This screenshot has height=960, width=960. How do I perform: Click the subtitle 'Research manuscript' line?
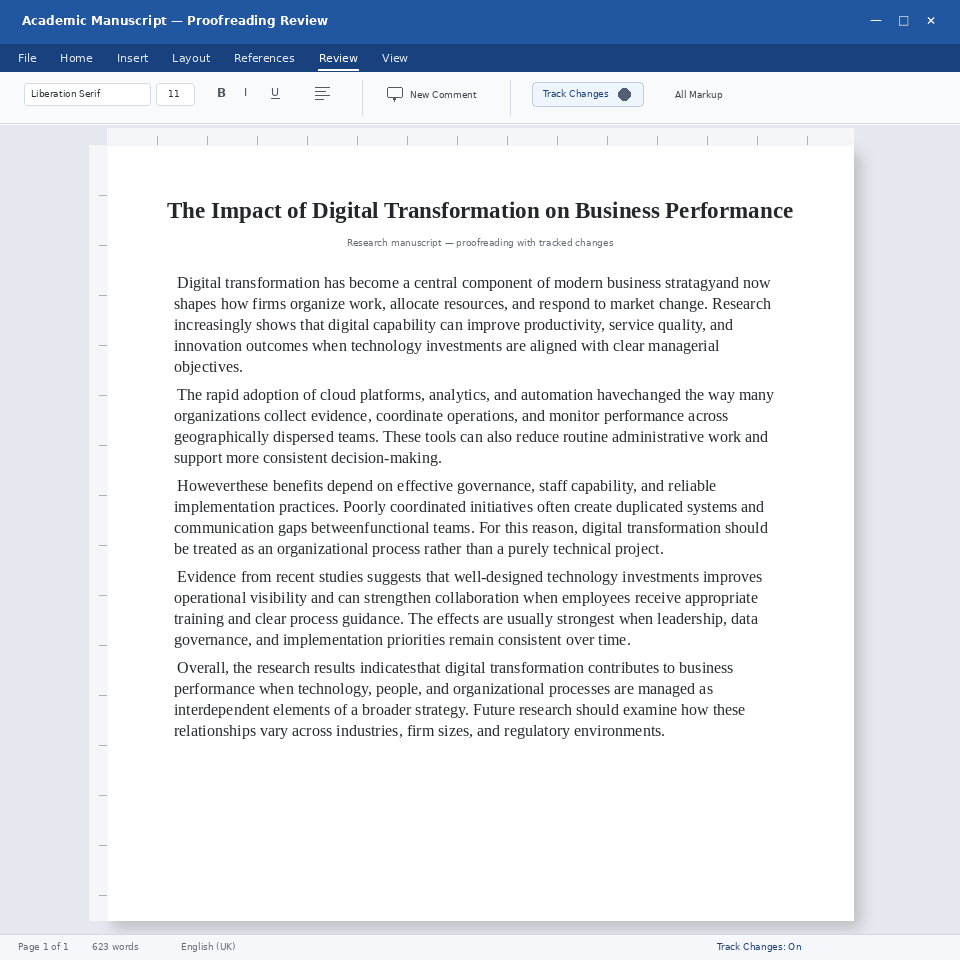tap(480, 242)
